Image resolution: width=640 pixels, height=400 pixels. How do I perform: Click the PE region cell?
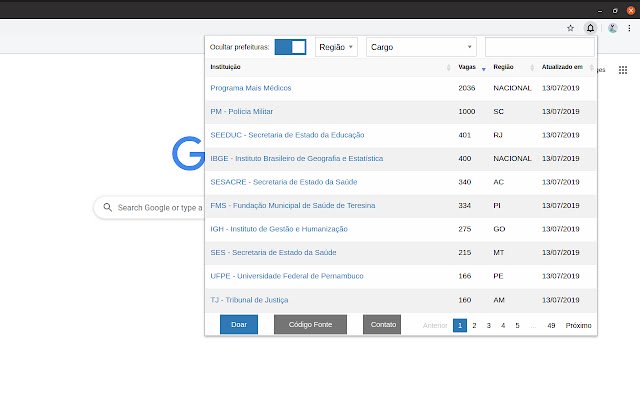pyautogui.click(x=498, y=276)
